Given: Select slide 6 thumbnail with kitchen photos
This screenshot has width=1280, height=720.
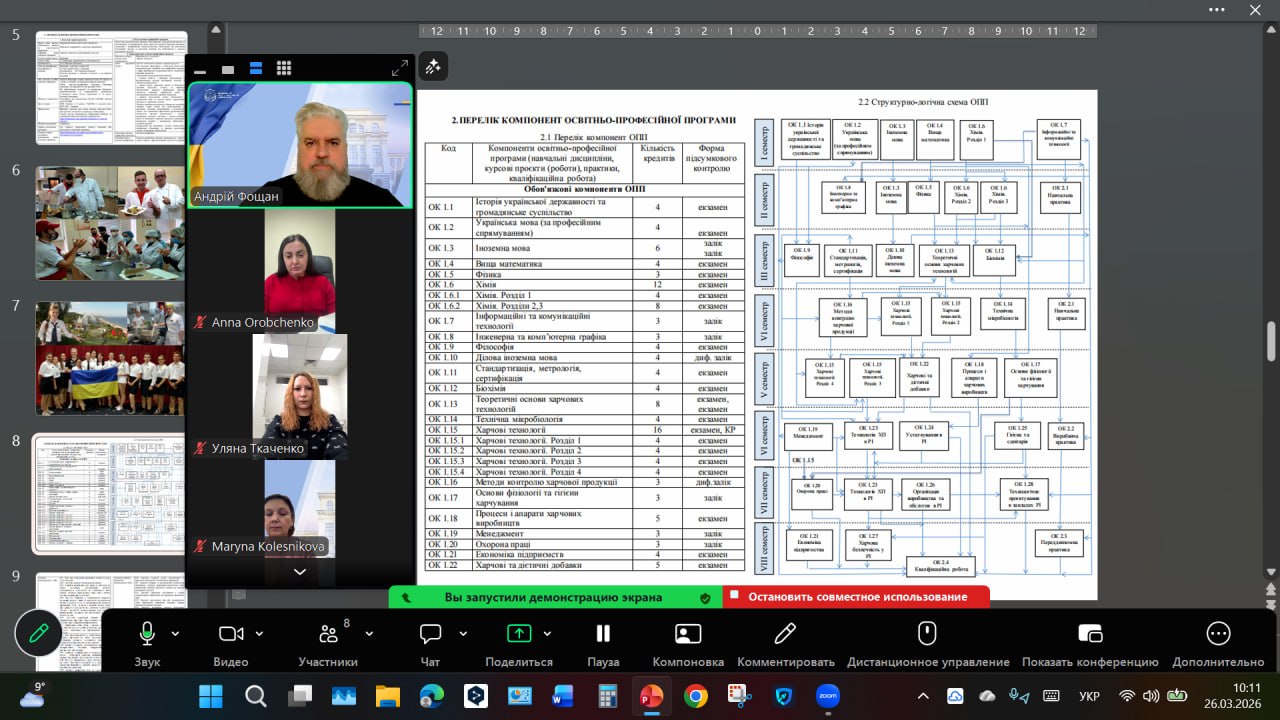Looking at the screenshot, I should coord(111,222).
